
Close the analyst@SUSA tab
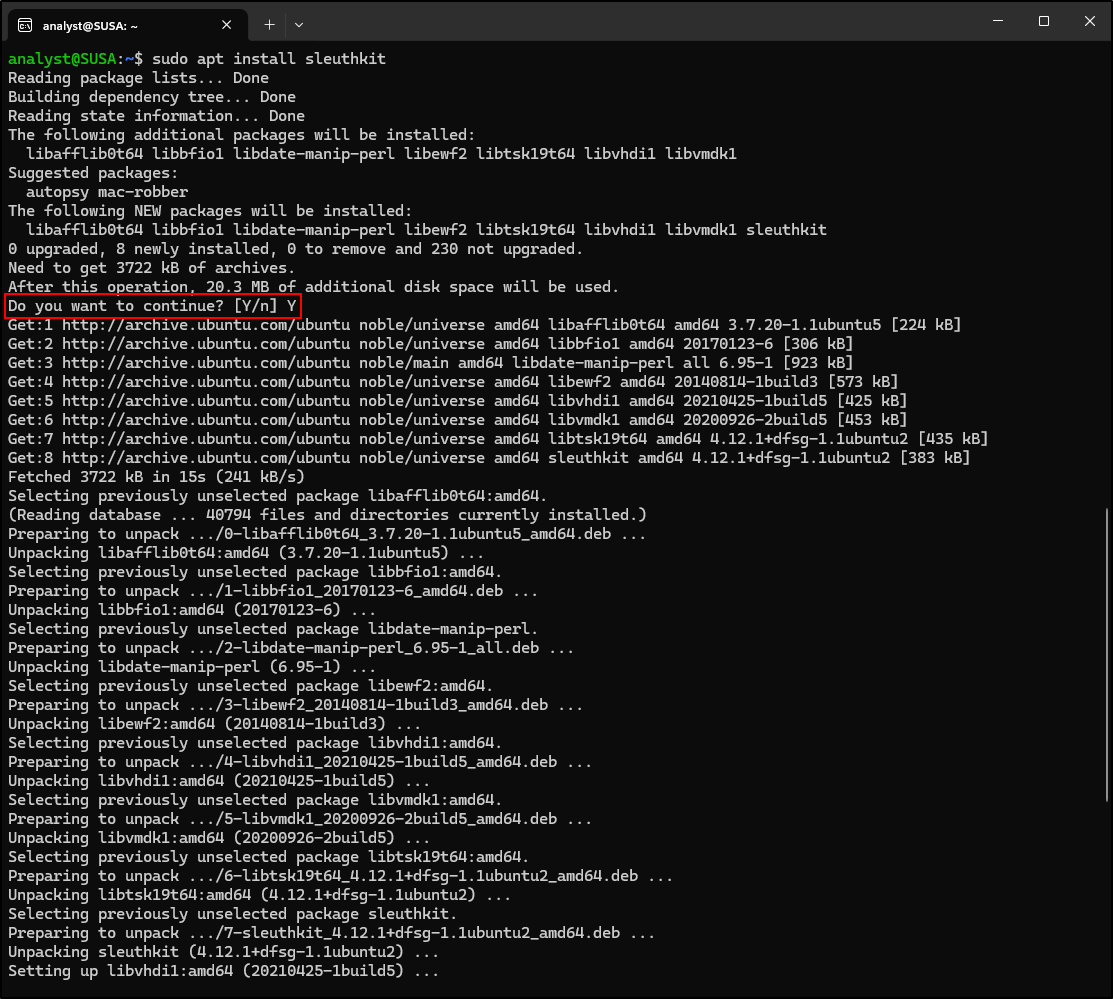pos(226,25)
